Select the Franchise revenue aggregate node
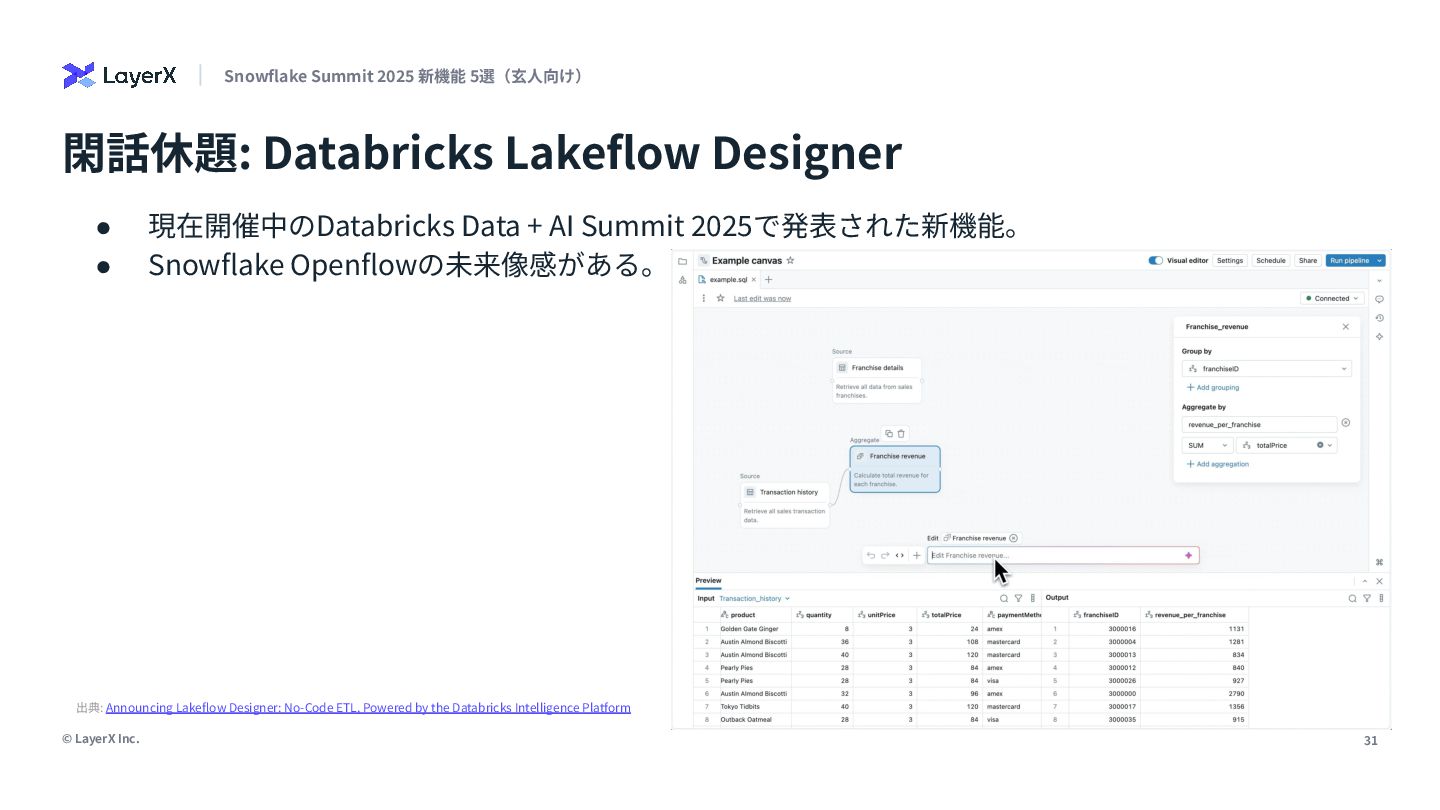Image resolution: width=1440 pixels, height=810 pixels. 895,469
